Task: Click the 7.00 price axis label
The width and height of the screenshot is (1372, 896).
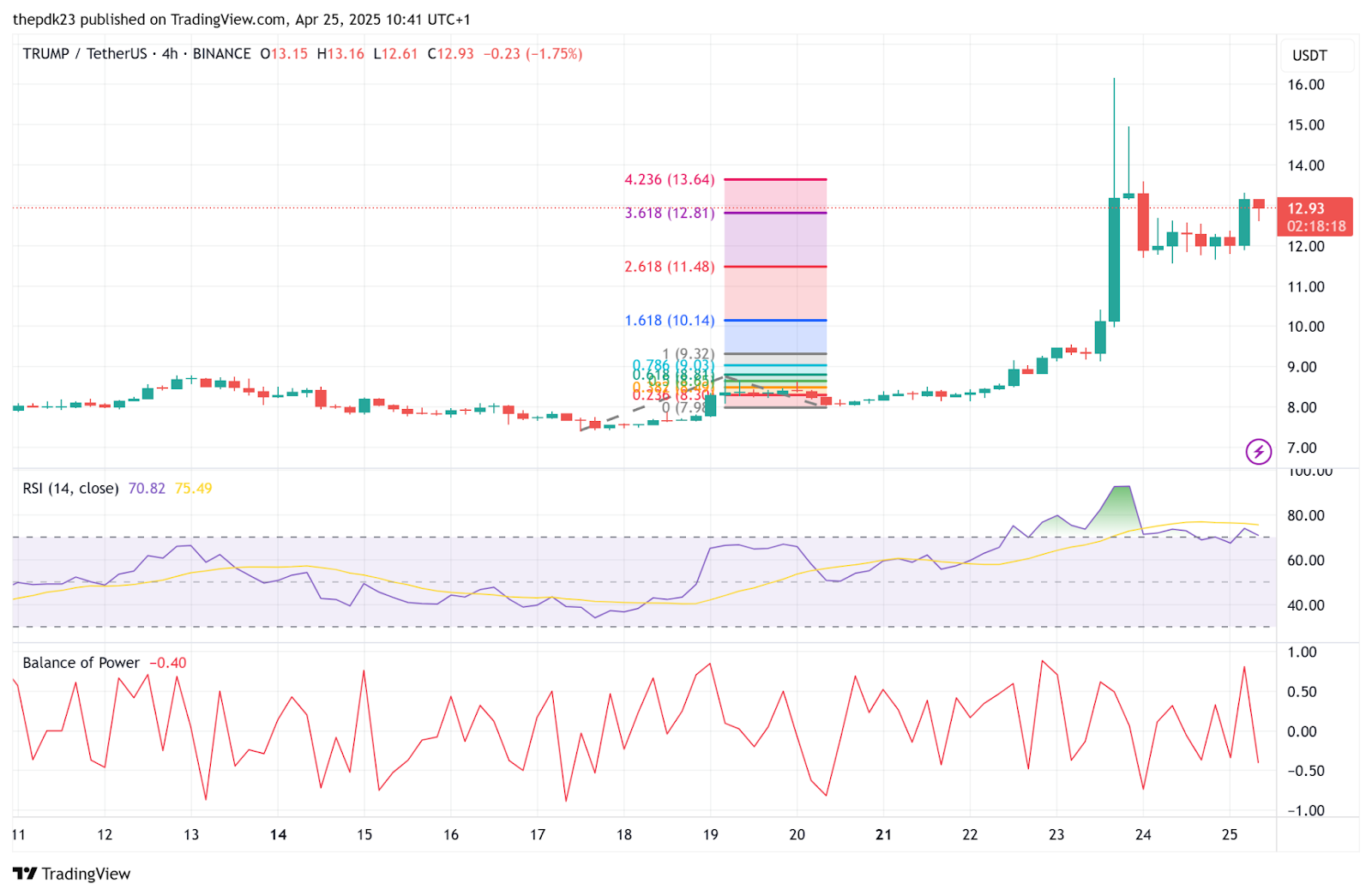Action: tap(1302, 448)
